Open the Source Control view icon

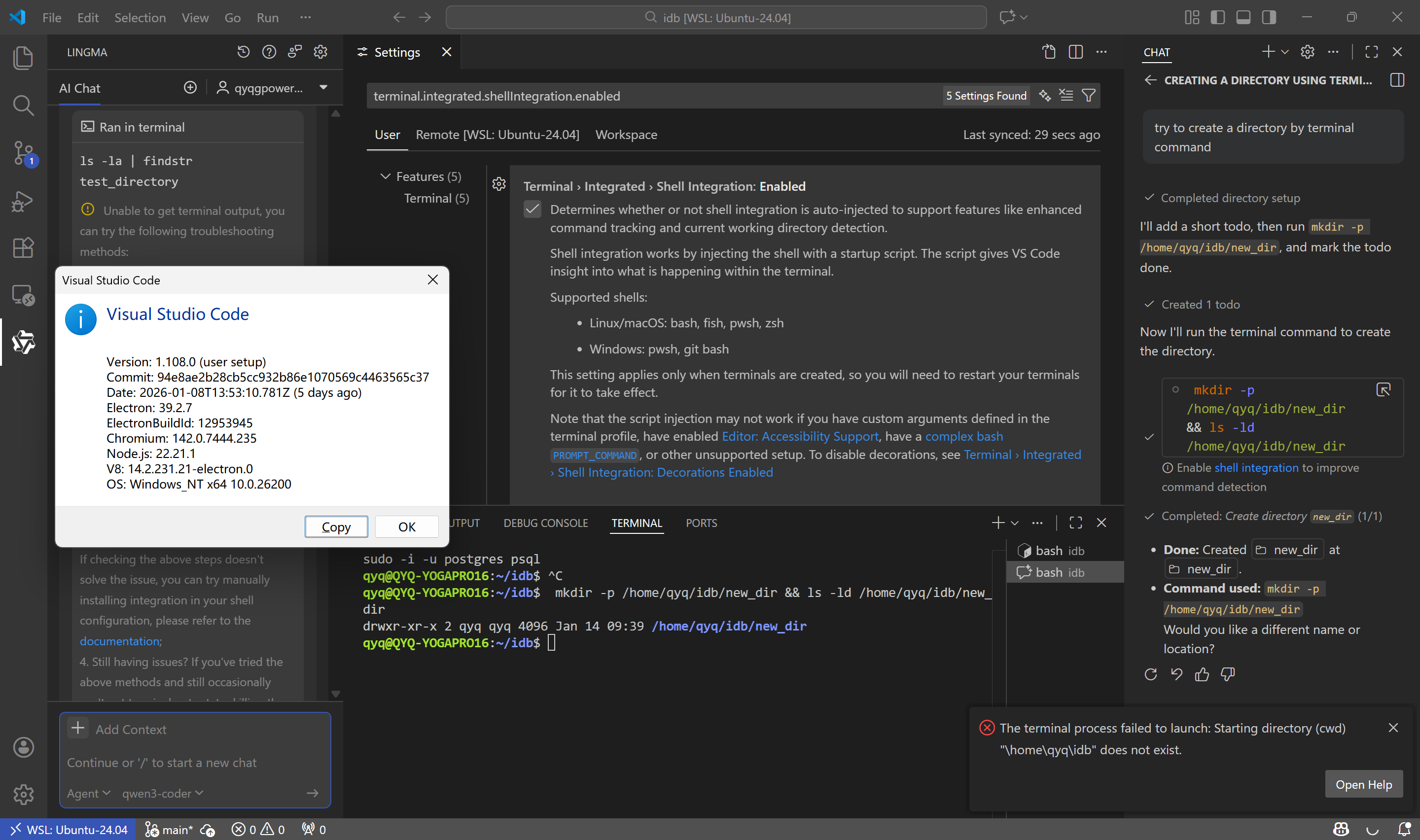(x=23, y=152)
